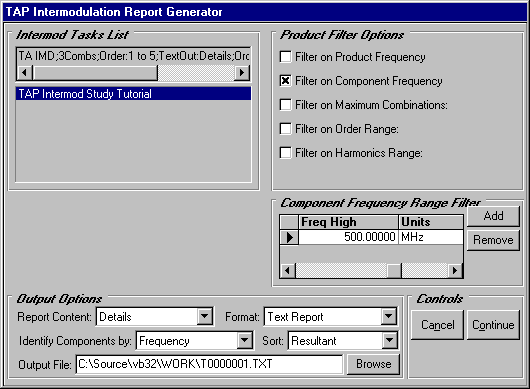The image size is (530, 389).
Task: Click the Continue button
Action: click(493, 325)
